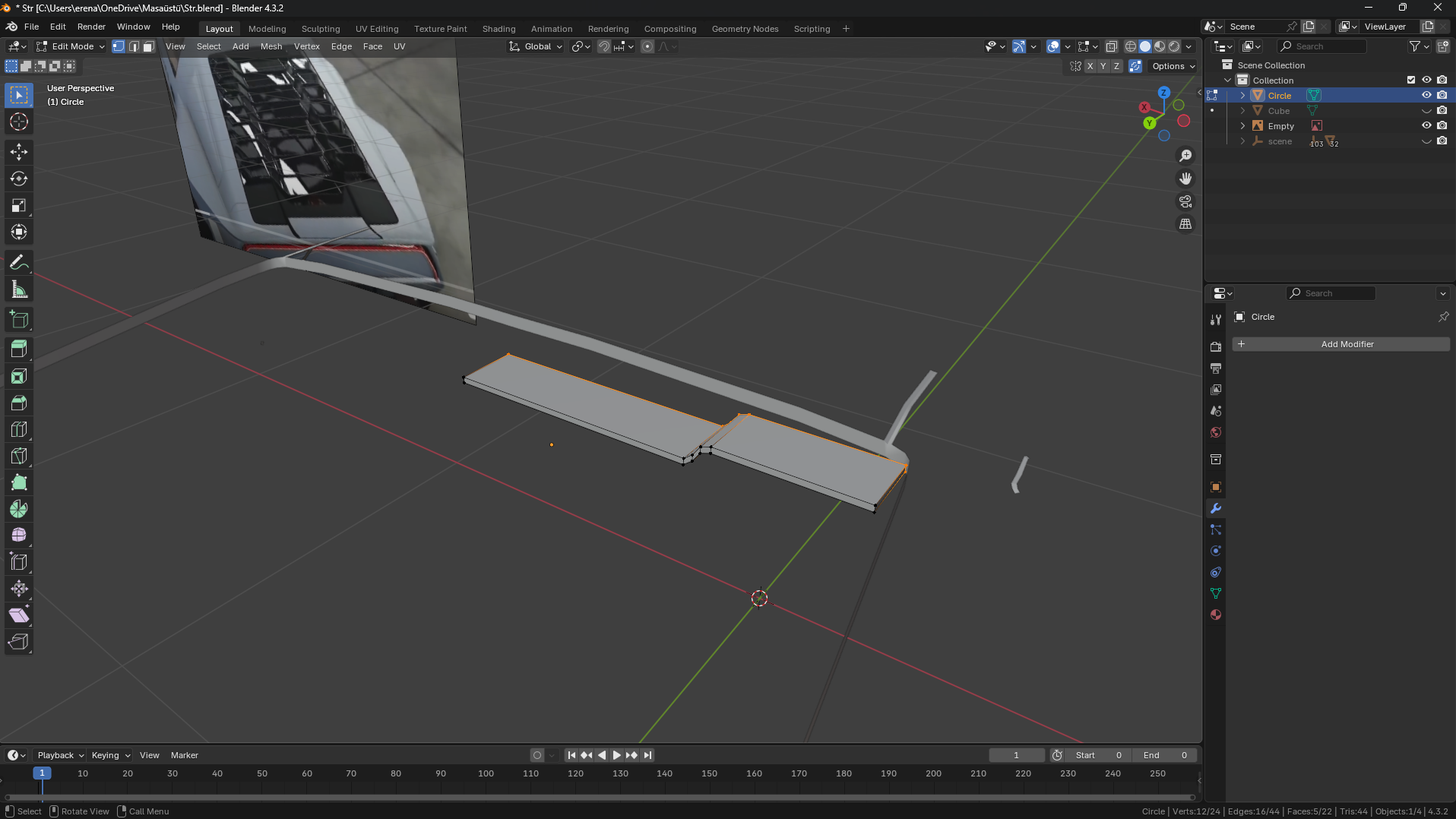Expand the Empty object in outliner
Screen dimensions: 1456x819
click(x=1242, y=125)
